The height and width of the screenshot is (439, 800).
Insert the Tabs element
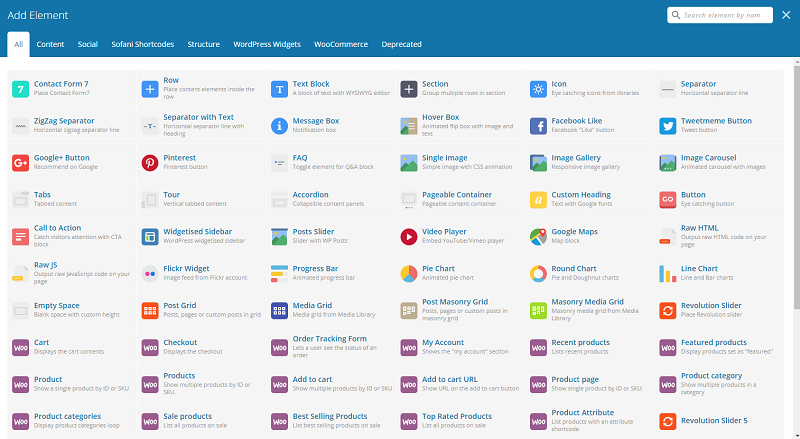click(72, 199)
